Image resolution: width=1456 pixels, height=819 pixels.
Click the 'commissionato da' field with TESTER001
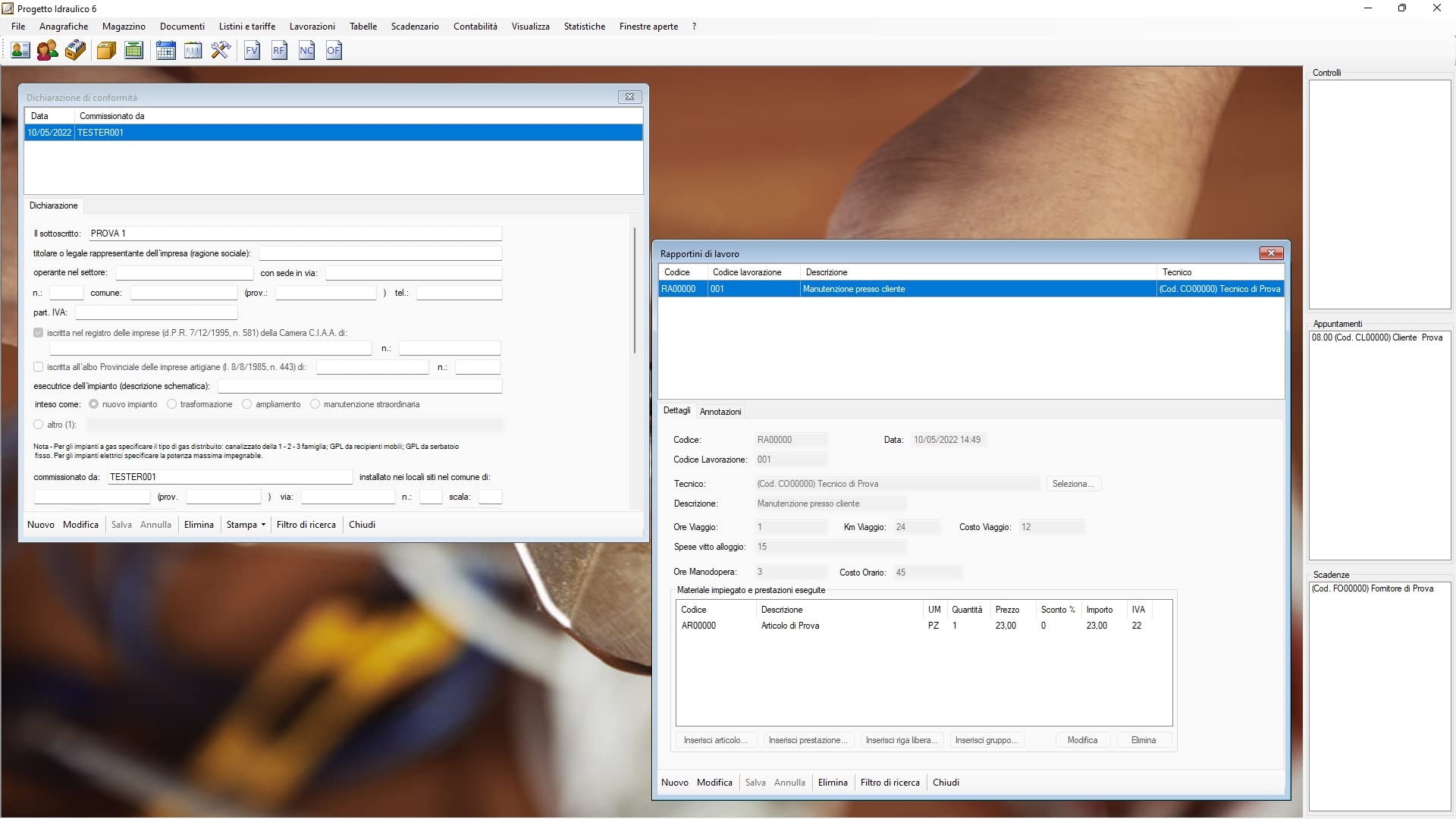[229, 477]
